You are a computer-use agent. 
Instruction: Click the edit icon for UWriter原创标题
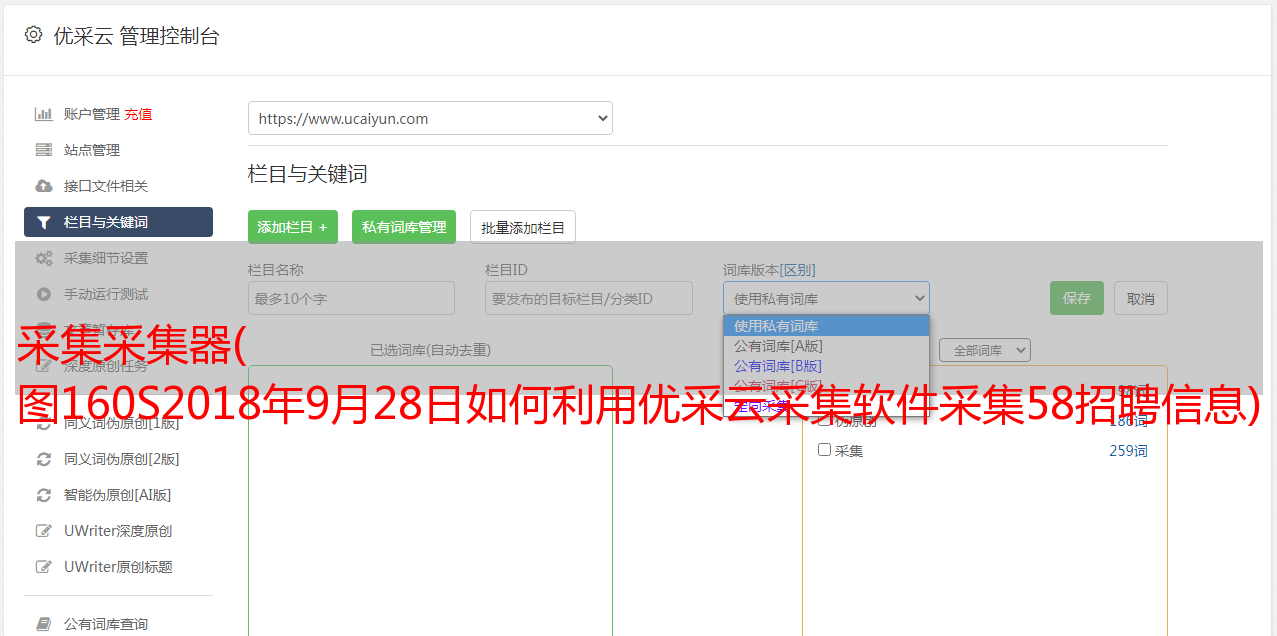point(44,567)
